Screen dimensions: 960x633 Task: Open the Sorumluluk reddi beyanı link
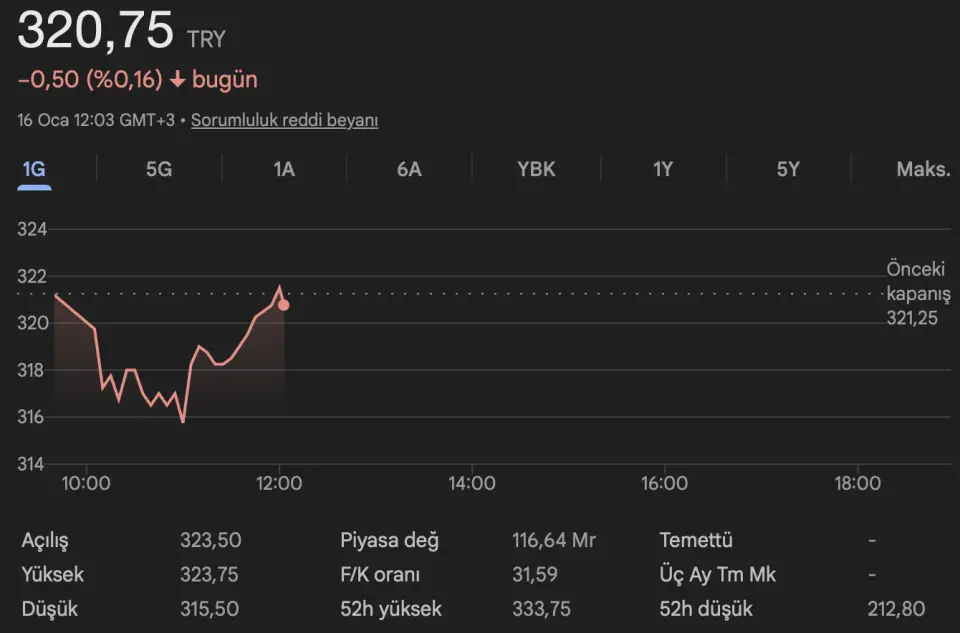[284, 120]
